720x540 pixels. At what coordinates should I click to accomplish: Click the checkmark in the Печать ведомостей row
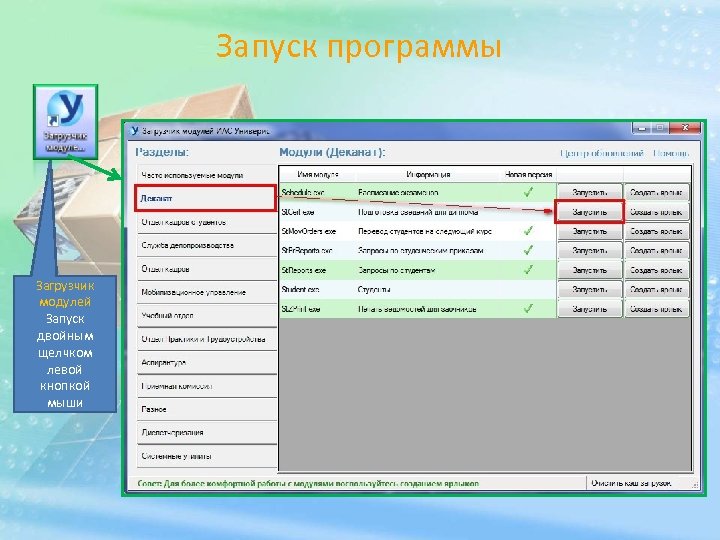tap(529, 309)
